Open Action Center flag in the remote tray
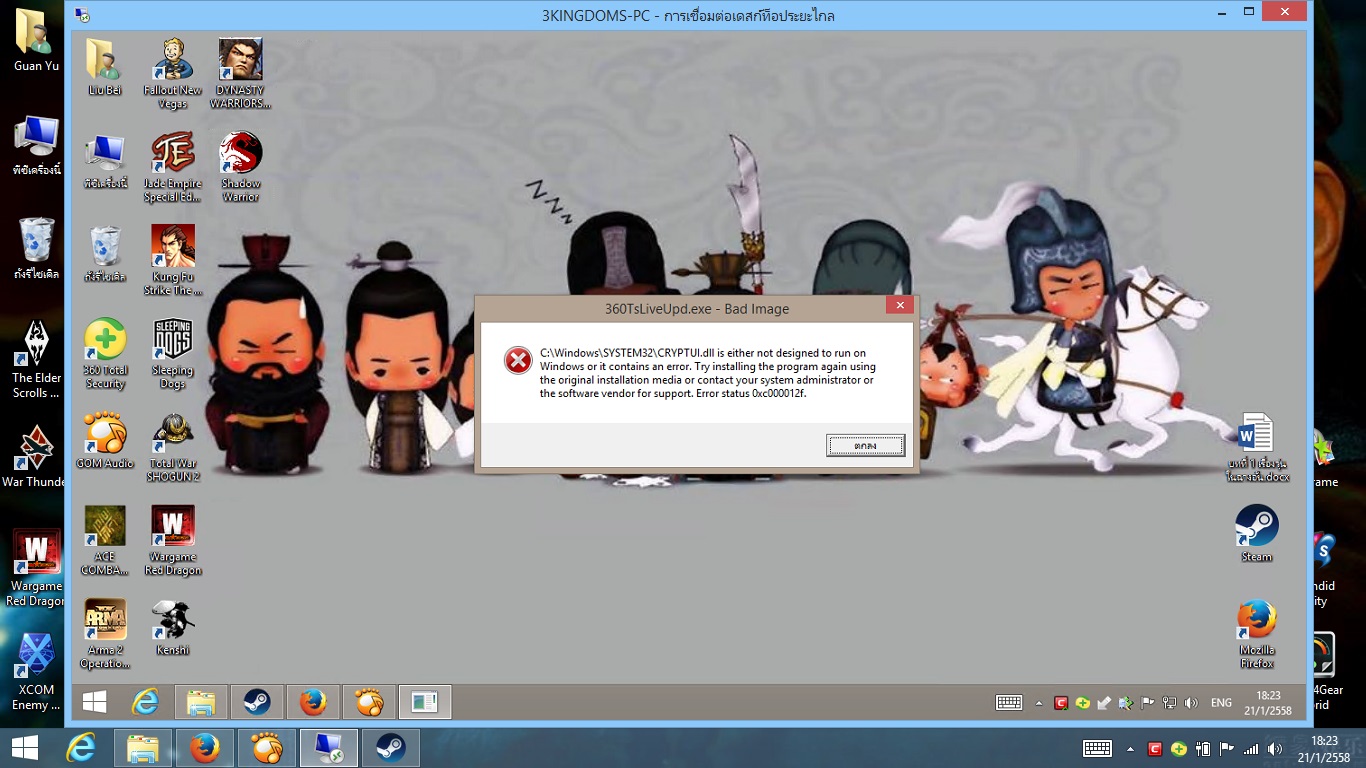1366x768 pixels. click(x=1147, y=703)
